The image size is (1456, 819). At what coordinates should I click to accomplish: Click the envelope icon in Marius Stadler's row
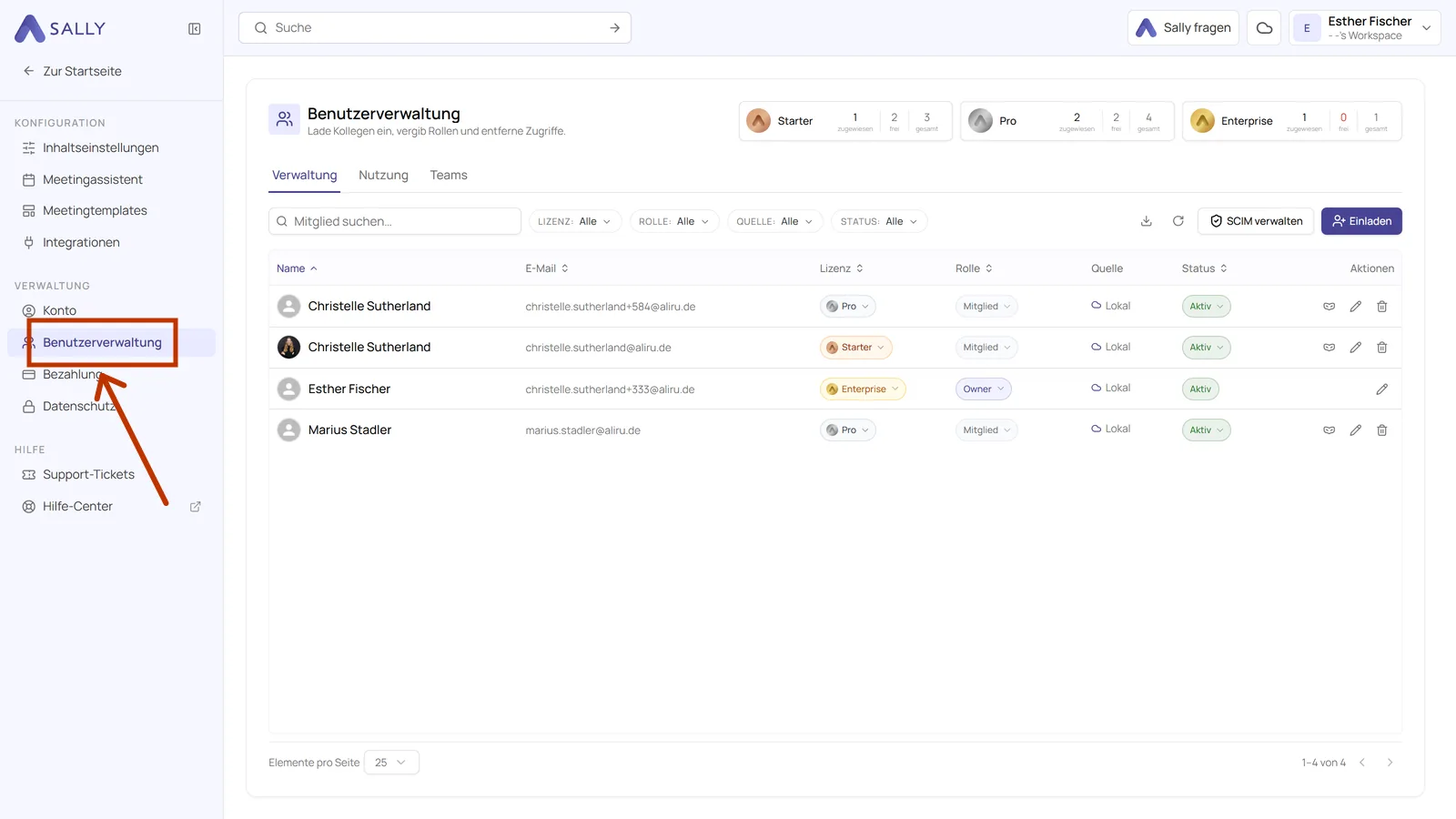pos(1330,430)
